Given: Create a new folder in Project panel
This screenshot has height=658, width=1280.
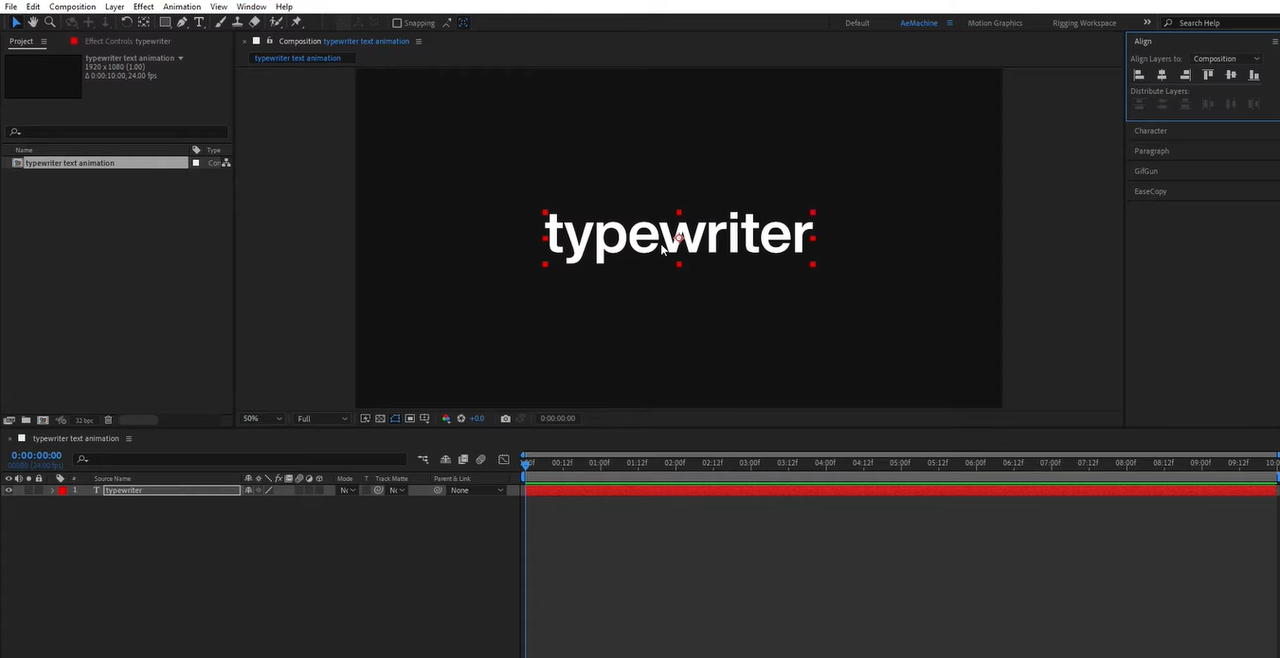Looking at the screenshot, I should 26,420.
